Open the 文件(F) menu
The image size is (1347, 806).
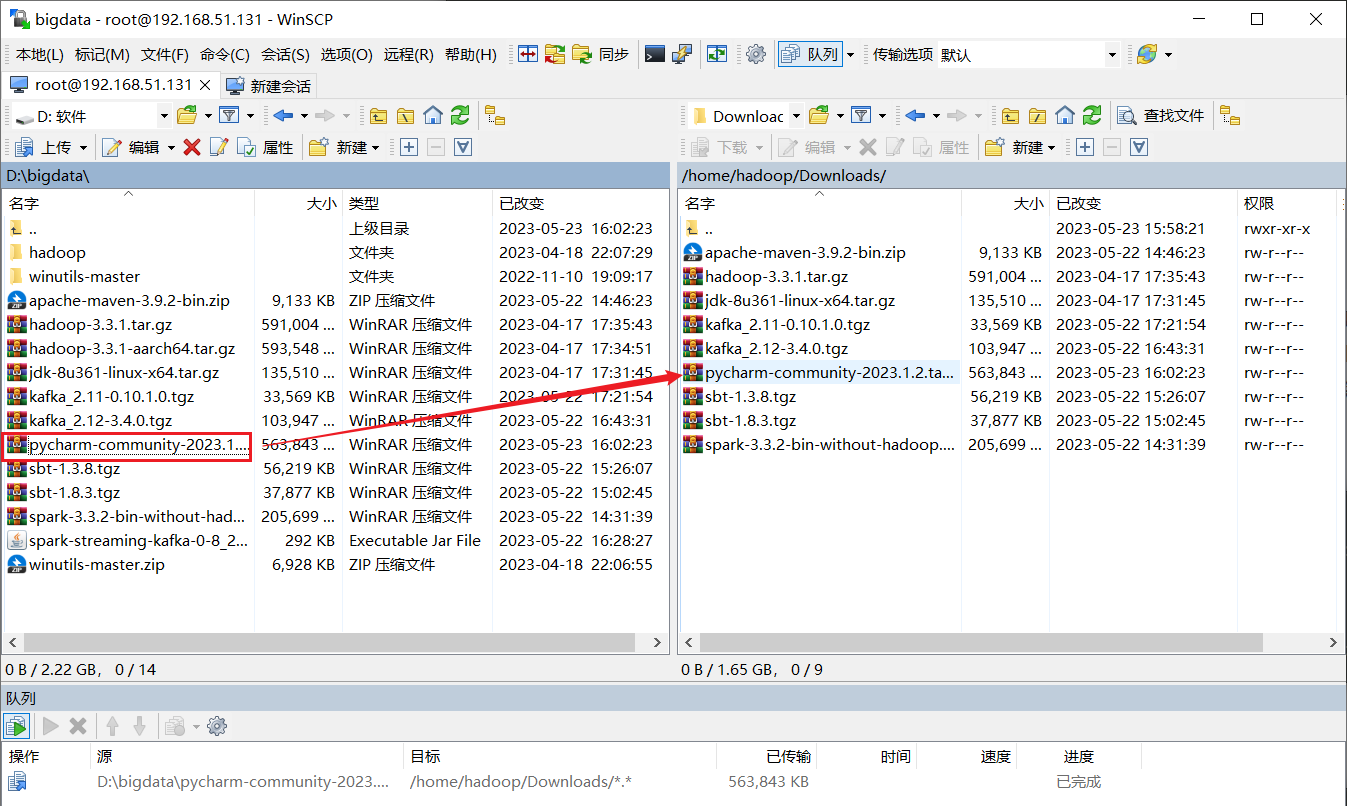pyautogui.click(x=165, y=55)
